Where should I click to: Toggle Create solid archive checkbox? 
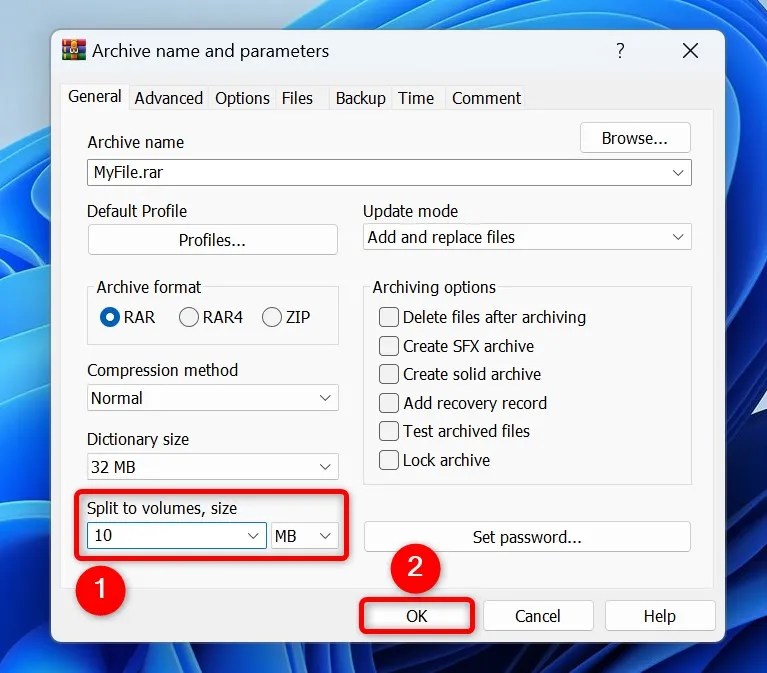click(389, 374)
